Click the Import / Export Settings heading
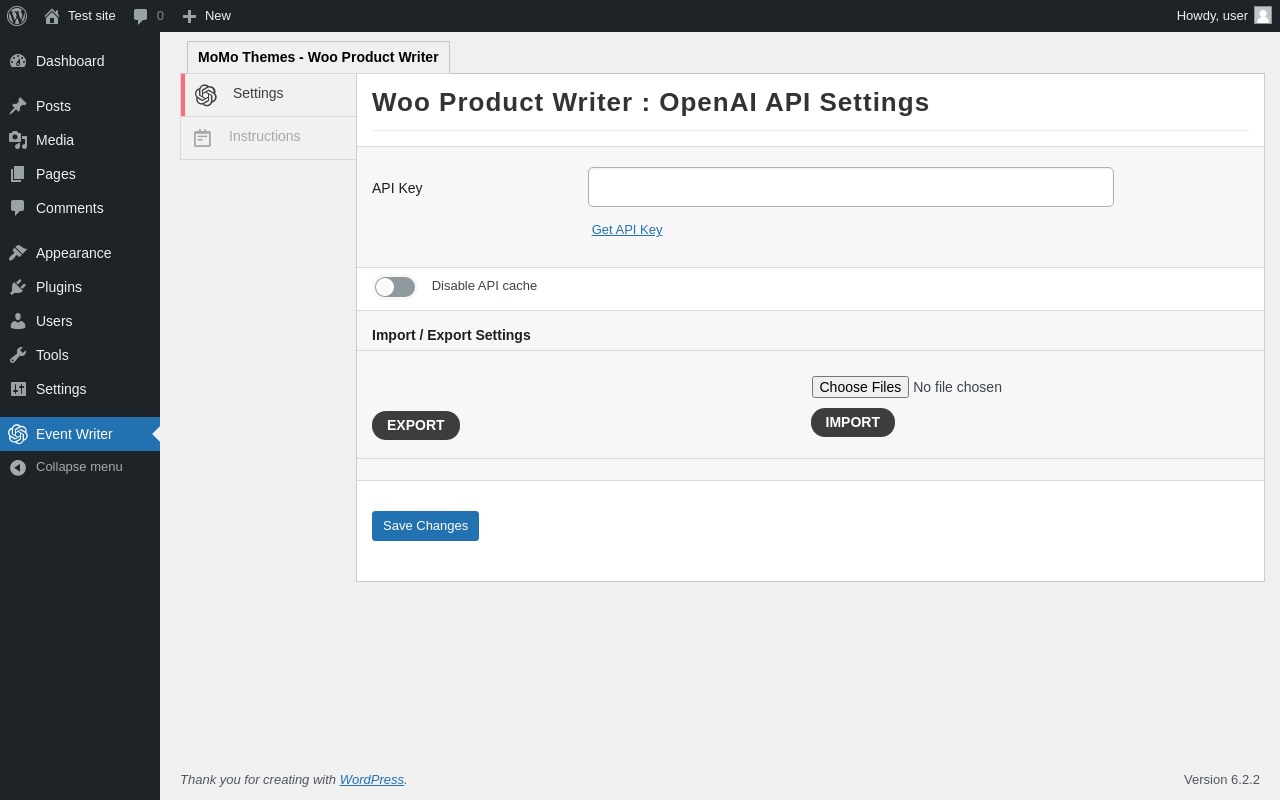 pos(451,335)
